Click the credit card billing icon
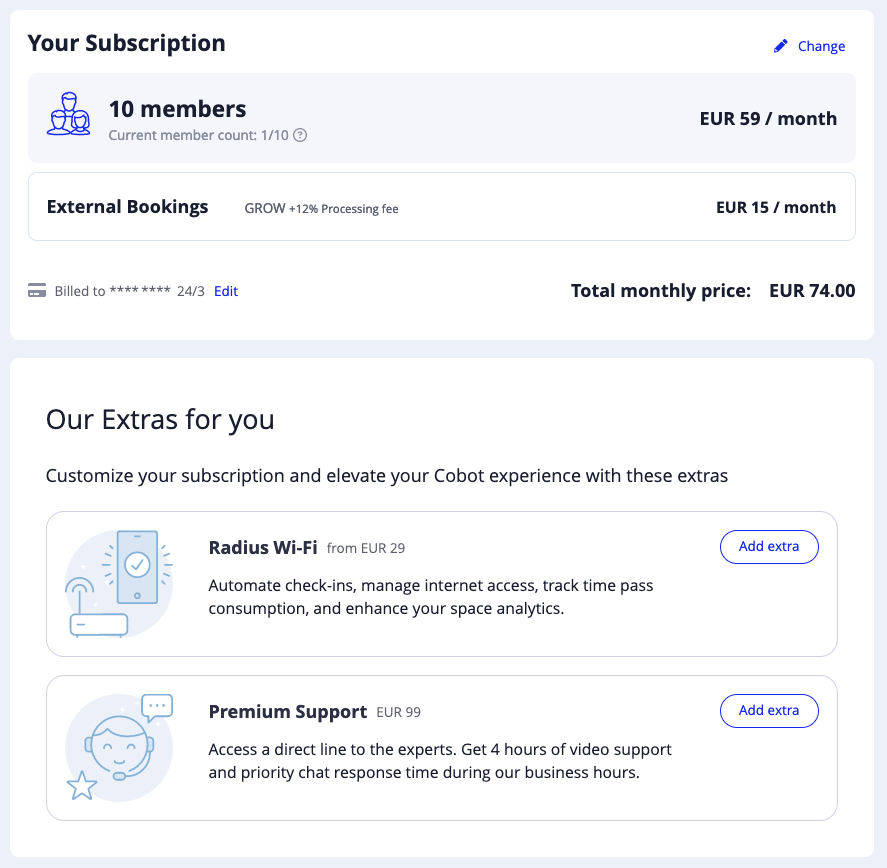 pyautogui.click(x=37, y=291)
